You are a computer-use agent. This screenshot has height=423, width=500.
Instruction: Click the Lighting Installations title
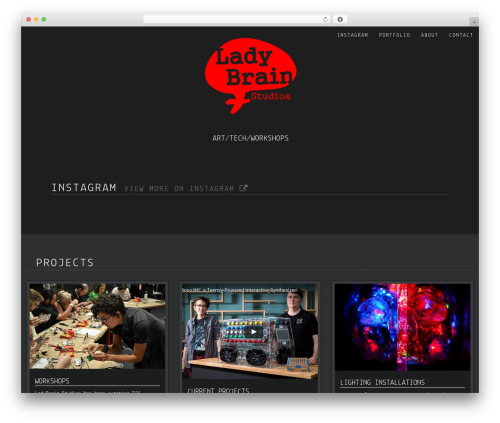(382, 382)
